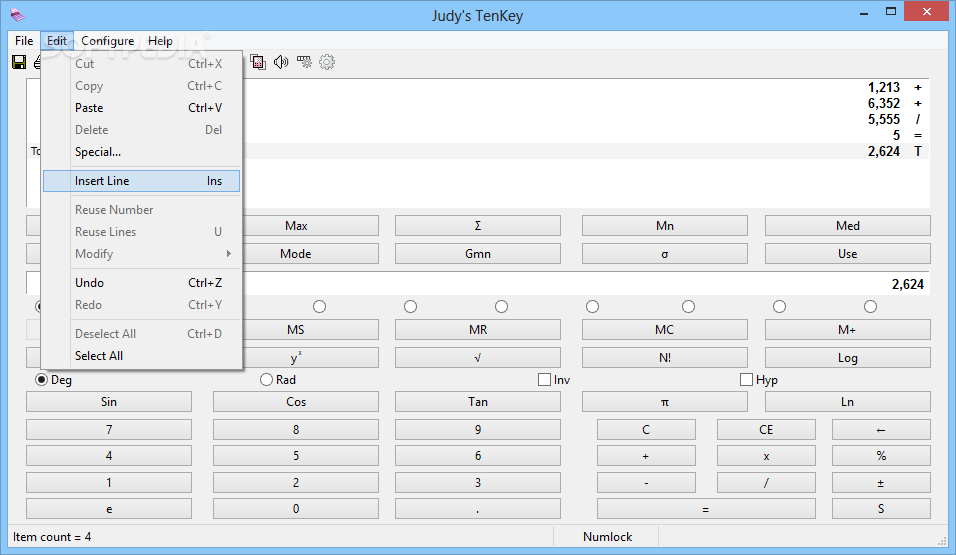Open the File menu
The height and width of the screenshot is (555, 956).
pyautogui.click(x=24, y=41)
